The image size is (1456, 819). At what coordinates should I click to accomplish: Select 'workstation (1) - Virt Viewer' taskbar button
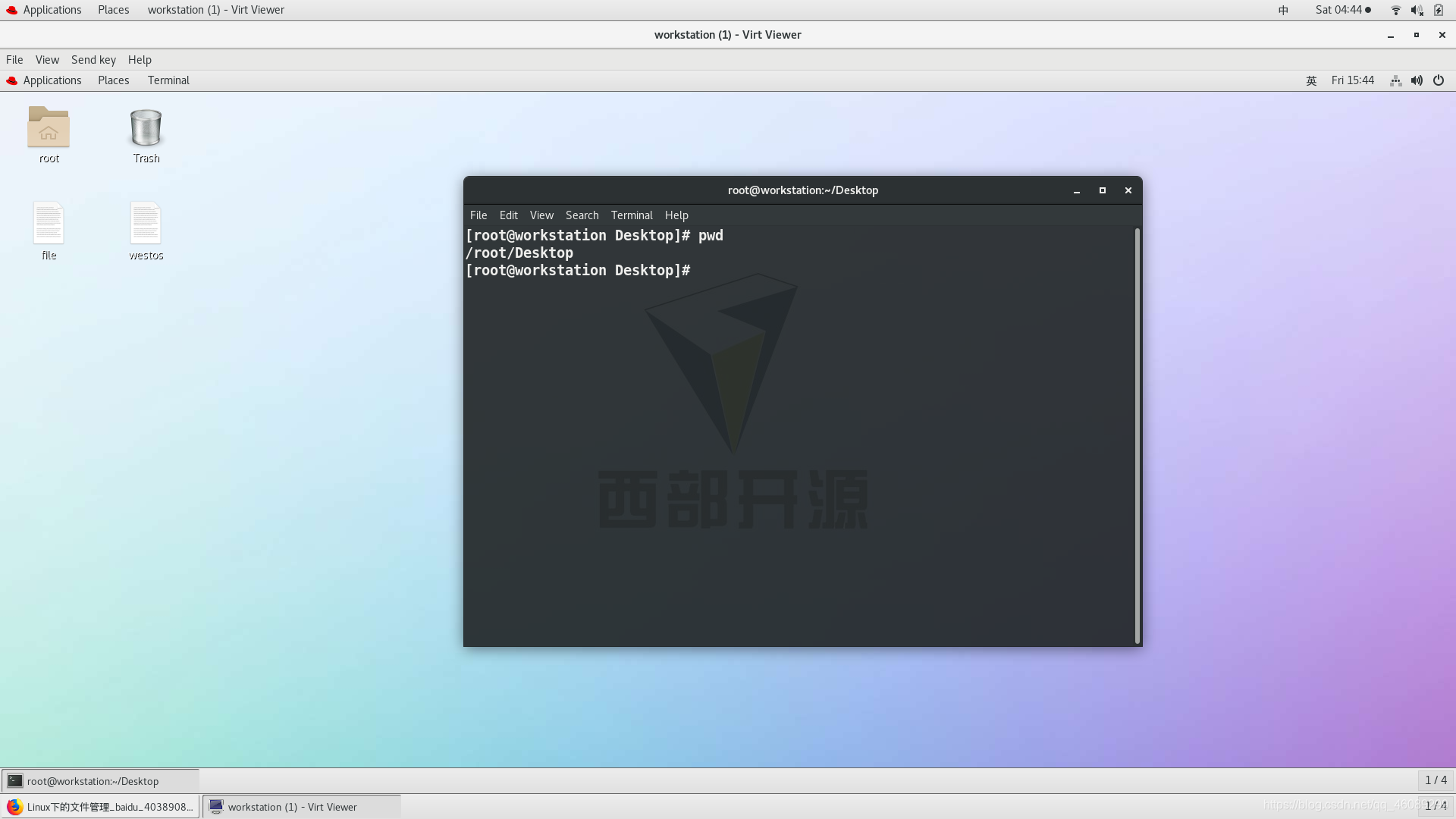302,806
